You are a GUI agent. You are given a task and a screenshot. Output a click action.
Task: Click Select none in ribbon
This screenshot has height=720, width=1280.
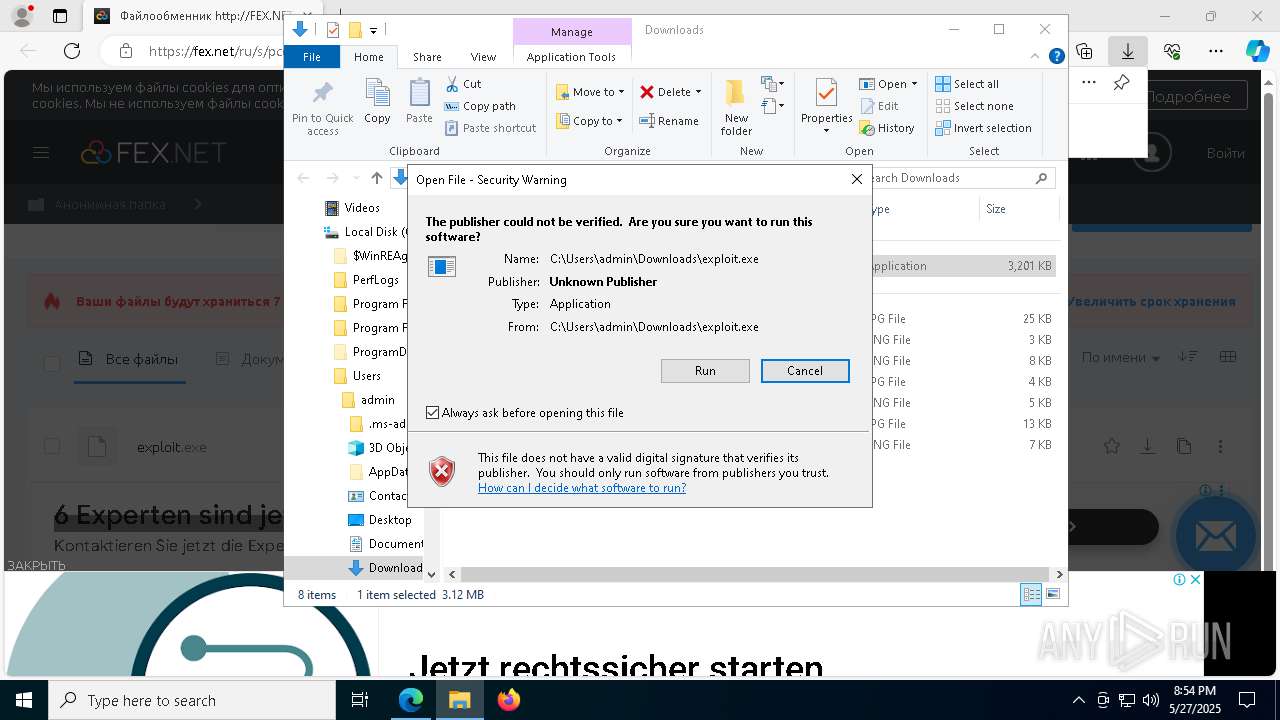click(x=974, y=106)
